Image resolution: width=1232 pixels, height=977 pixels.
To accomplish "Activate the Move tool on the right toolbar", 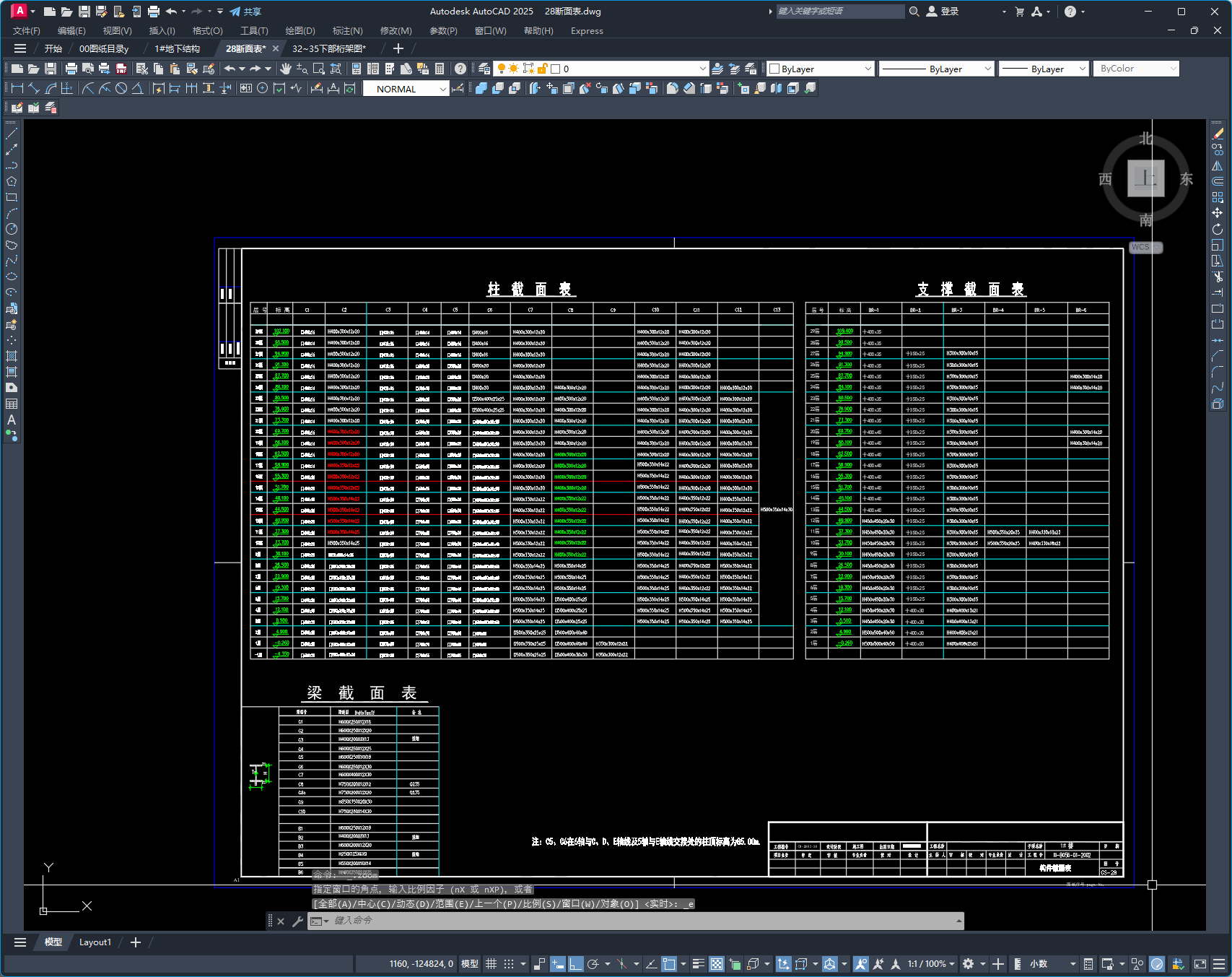I will [x=1218, y=213].
